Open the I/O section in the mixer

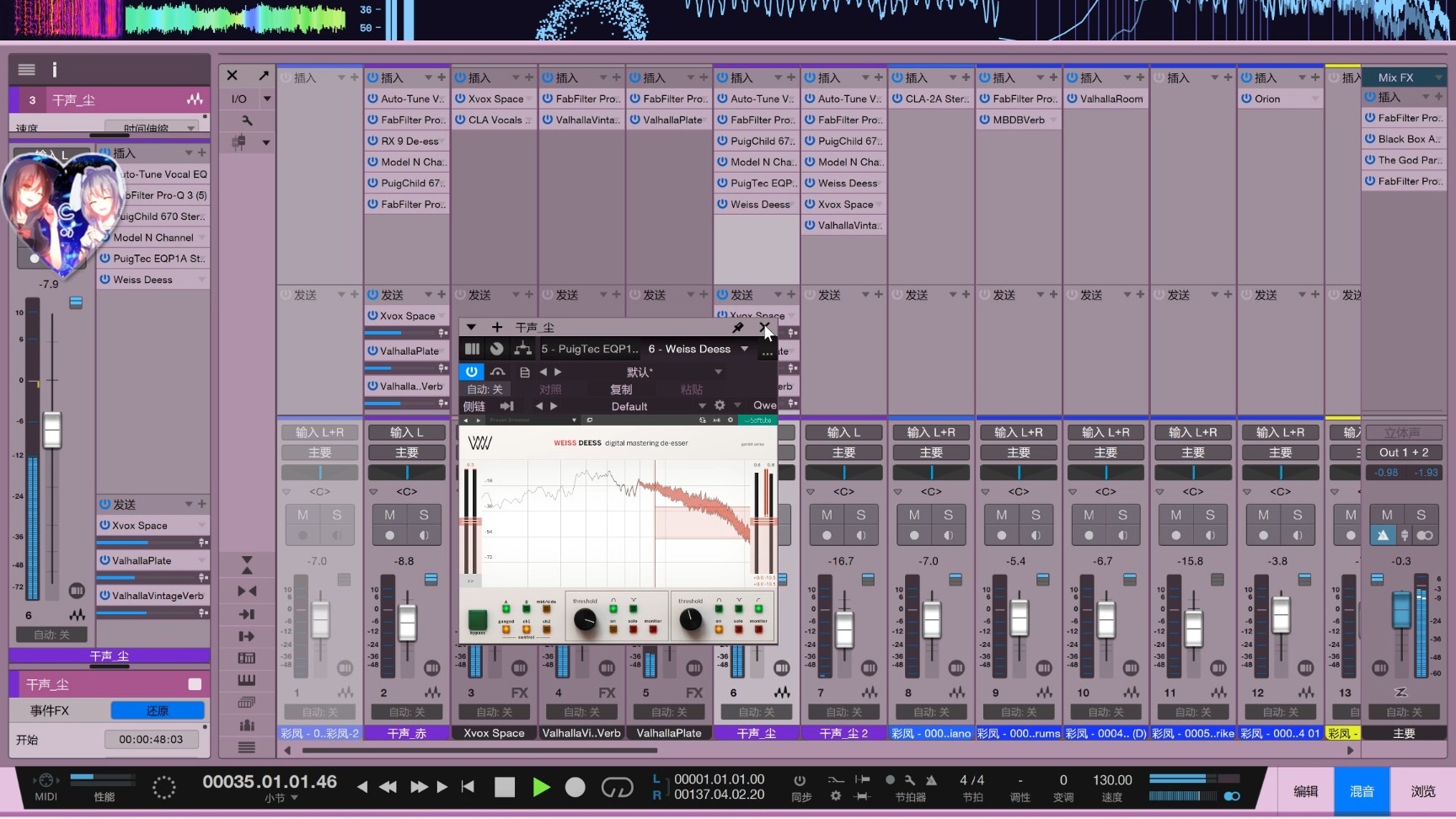pos(239,99)
